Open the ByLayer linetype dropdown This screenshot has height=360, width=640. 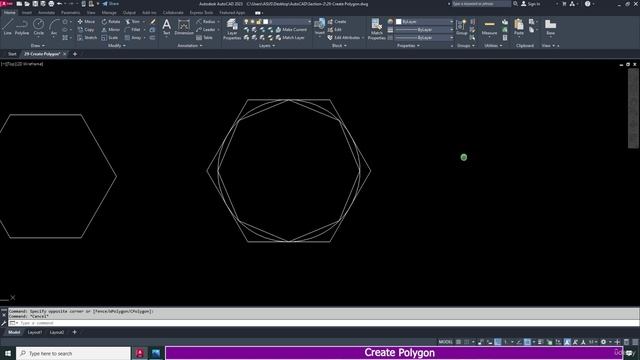coord(424,38)
